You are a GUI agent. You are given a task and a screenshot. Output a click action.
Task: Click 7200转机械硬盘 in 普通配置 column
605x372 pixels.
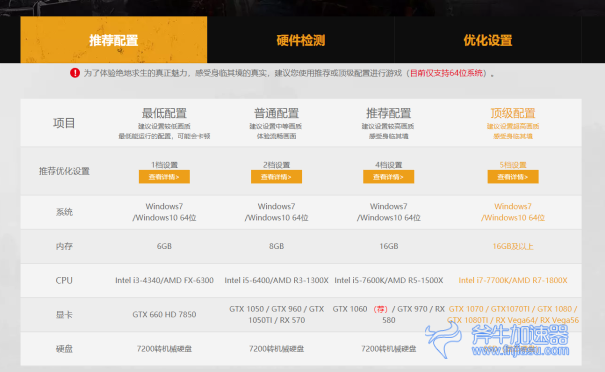(276, 349)
